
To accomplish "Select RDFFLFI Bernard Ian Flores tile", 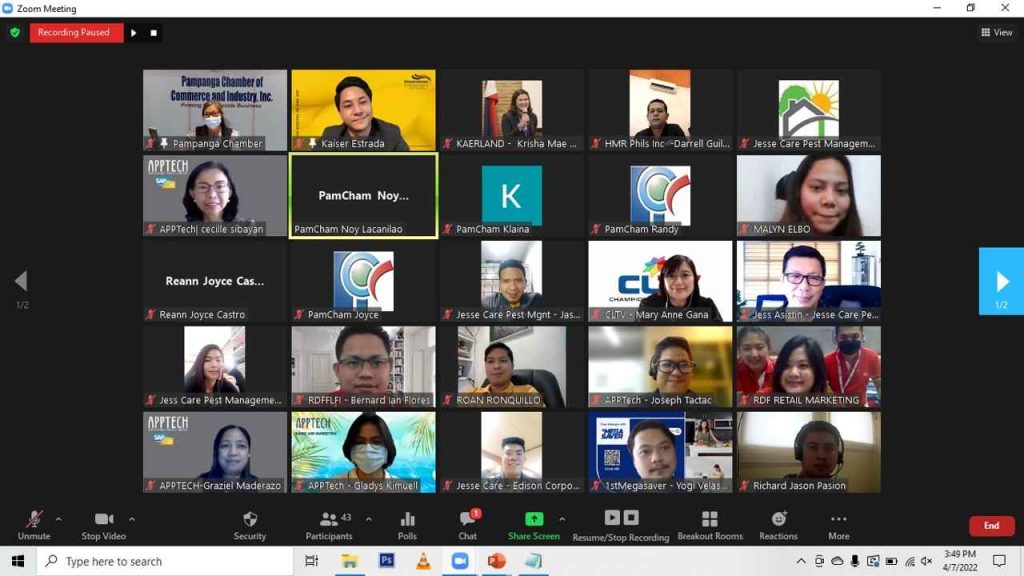I will coord(363,367).
